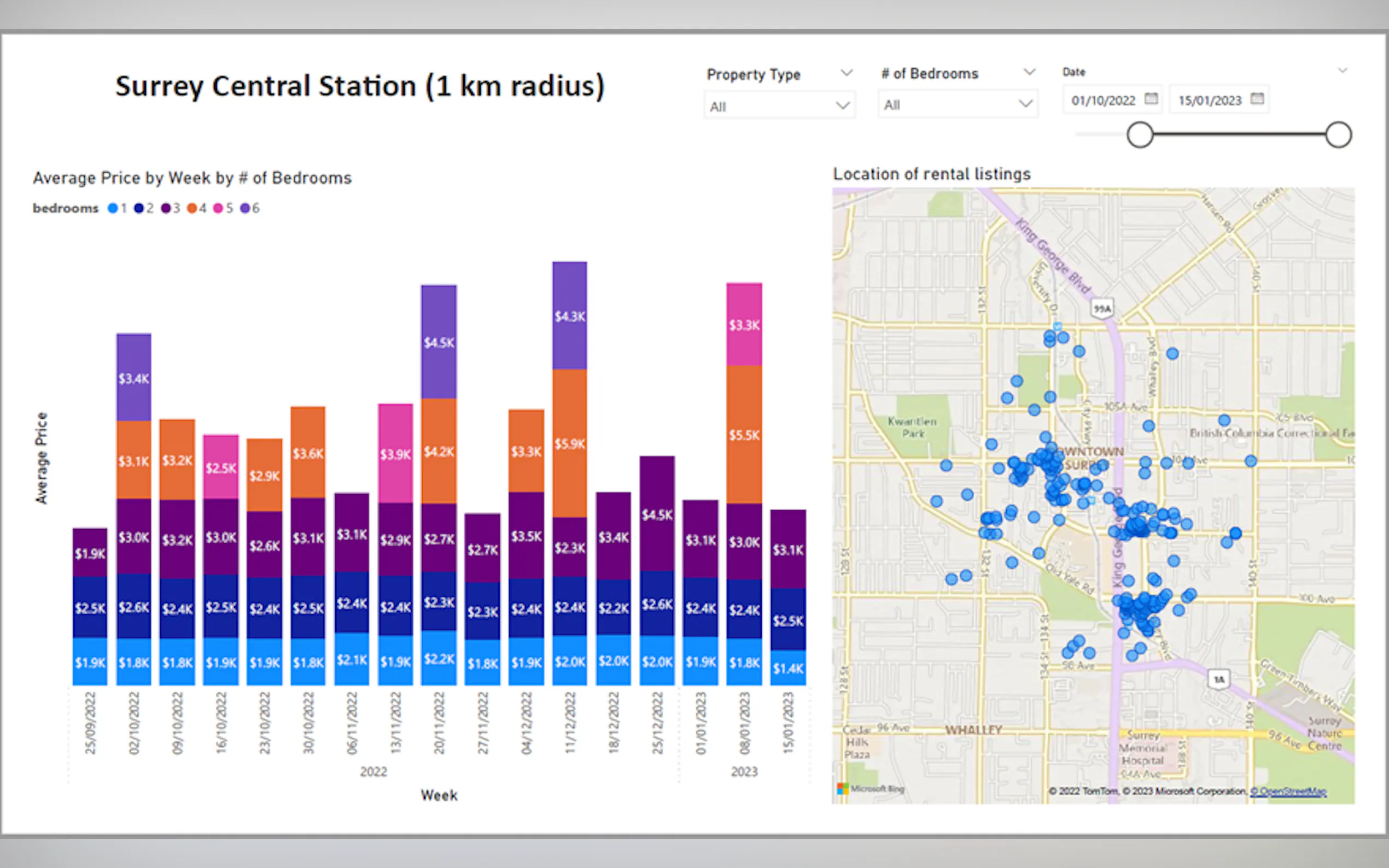
Task: Click the left date slider handle
Action: pyautogui.click(x=1140, y=136)
